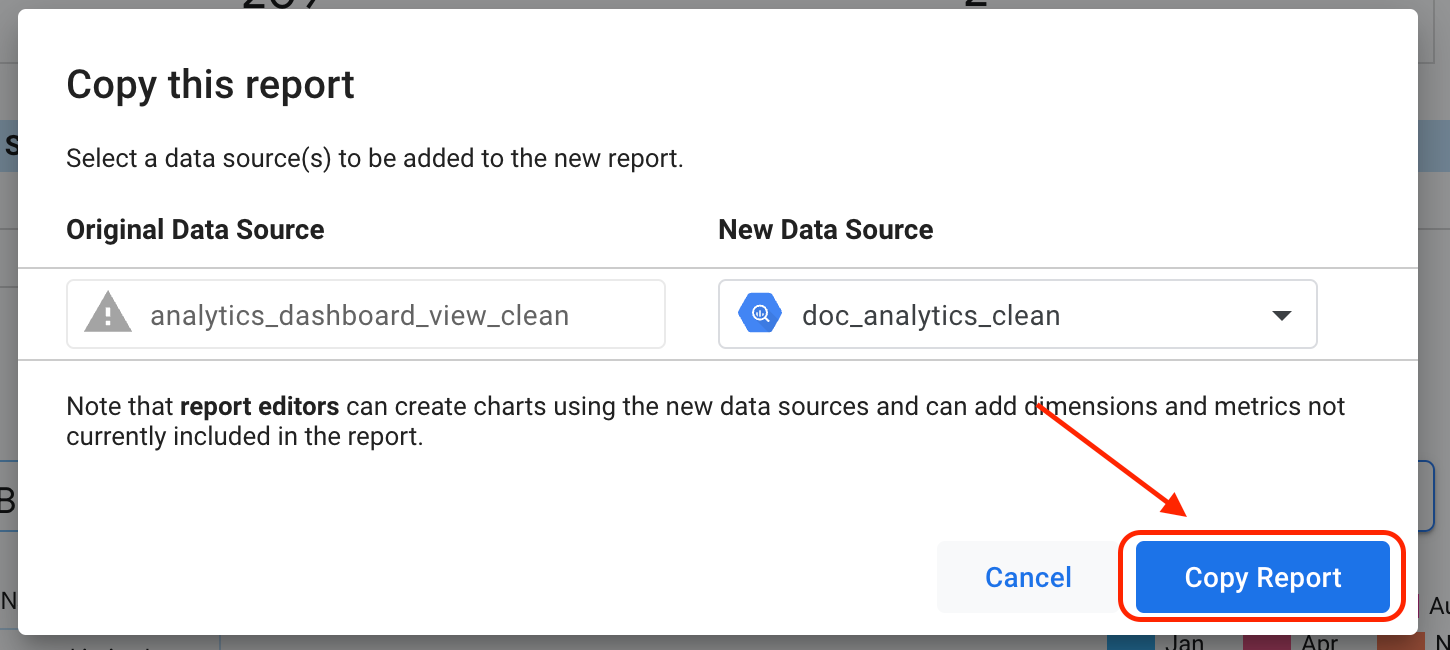Click the Copy Report button

pyautogui.click(x=1262, y=577)
